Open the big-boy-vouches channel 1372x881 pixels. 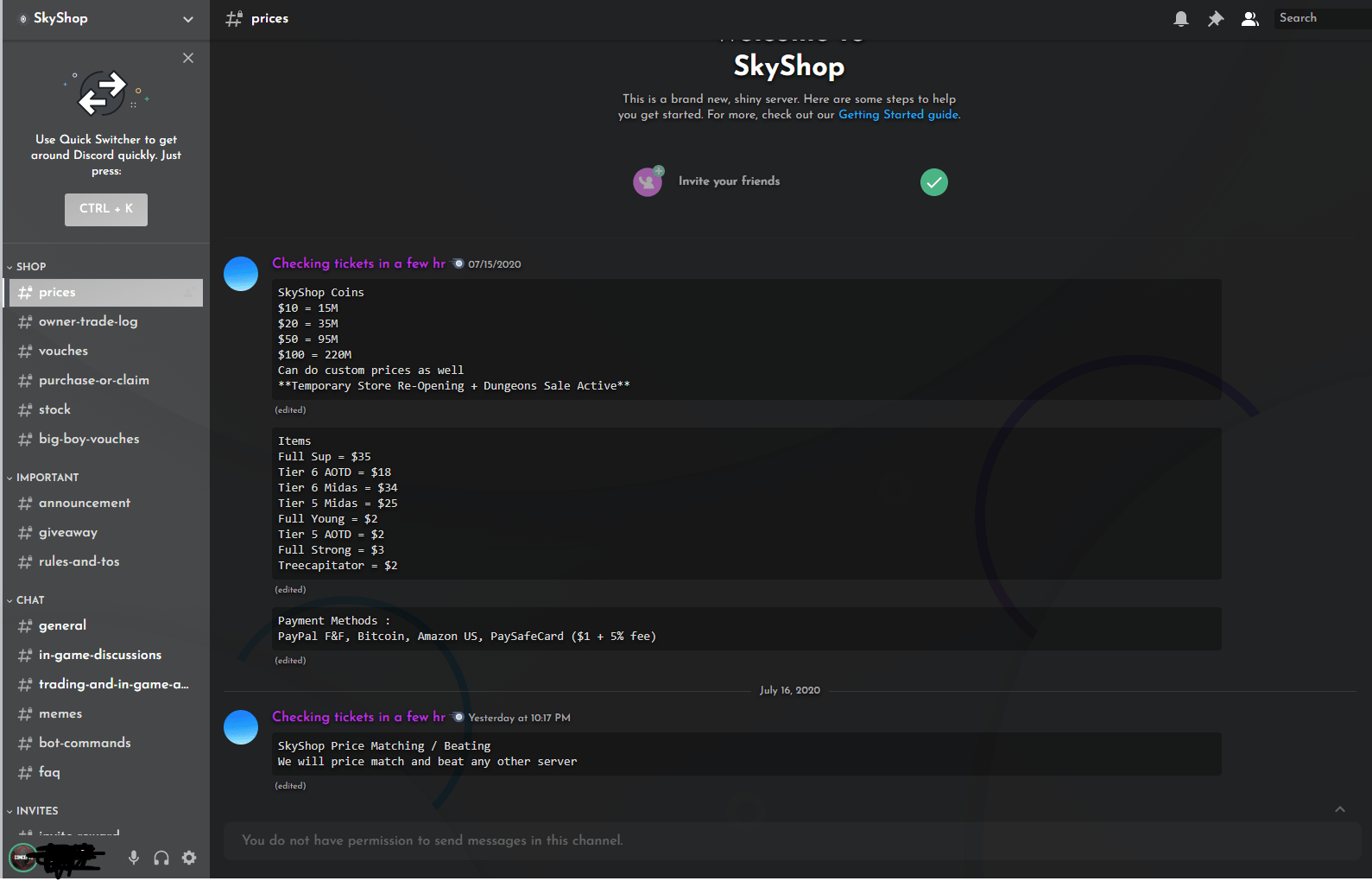106,440
